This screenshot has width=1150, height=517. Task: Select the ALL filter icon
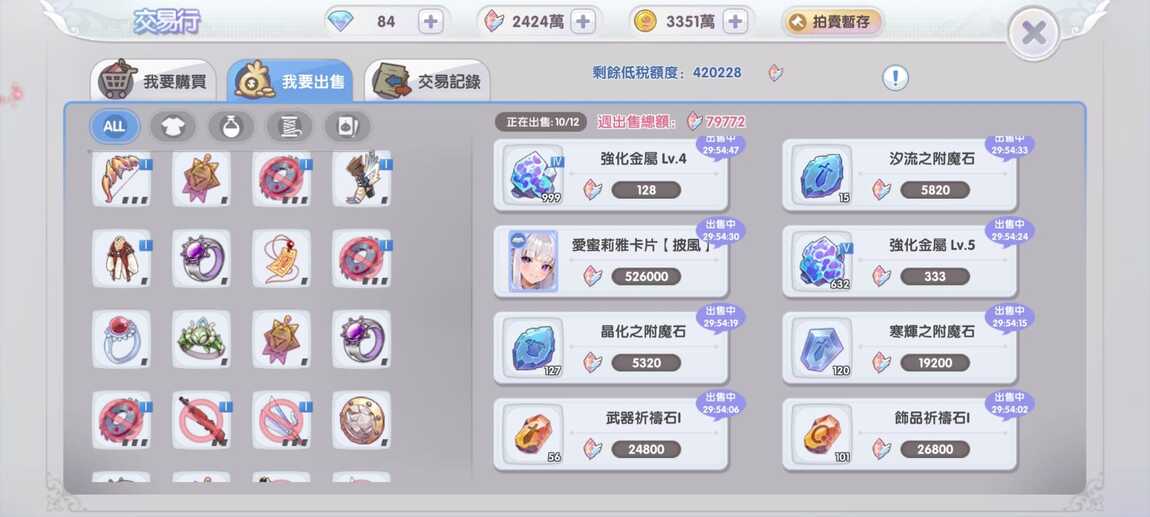click(114, 126)
